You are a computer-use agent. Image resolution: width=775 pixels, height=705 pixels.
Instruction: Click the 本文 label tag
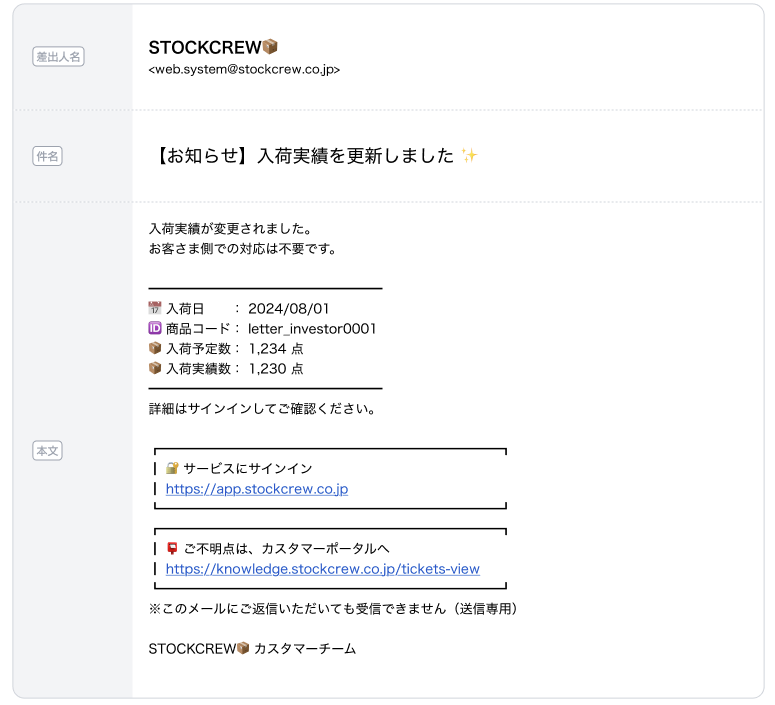pos(47,451)
